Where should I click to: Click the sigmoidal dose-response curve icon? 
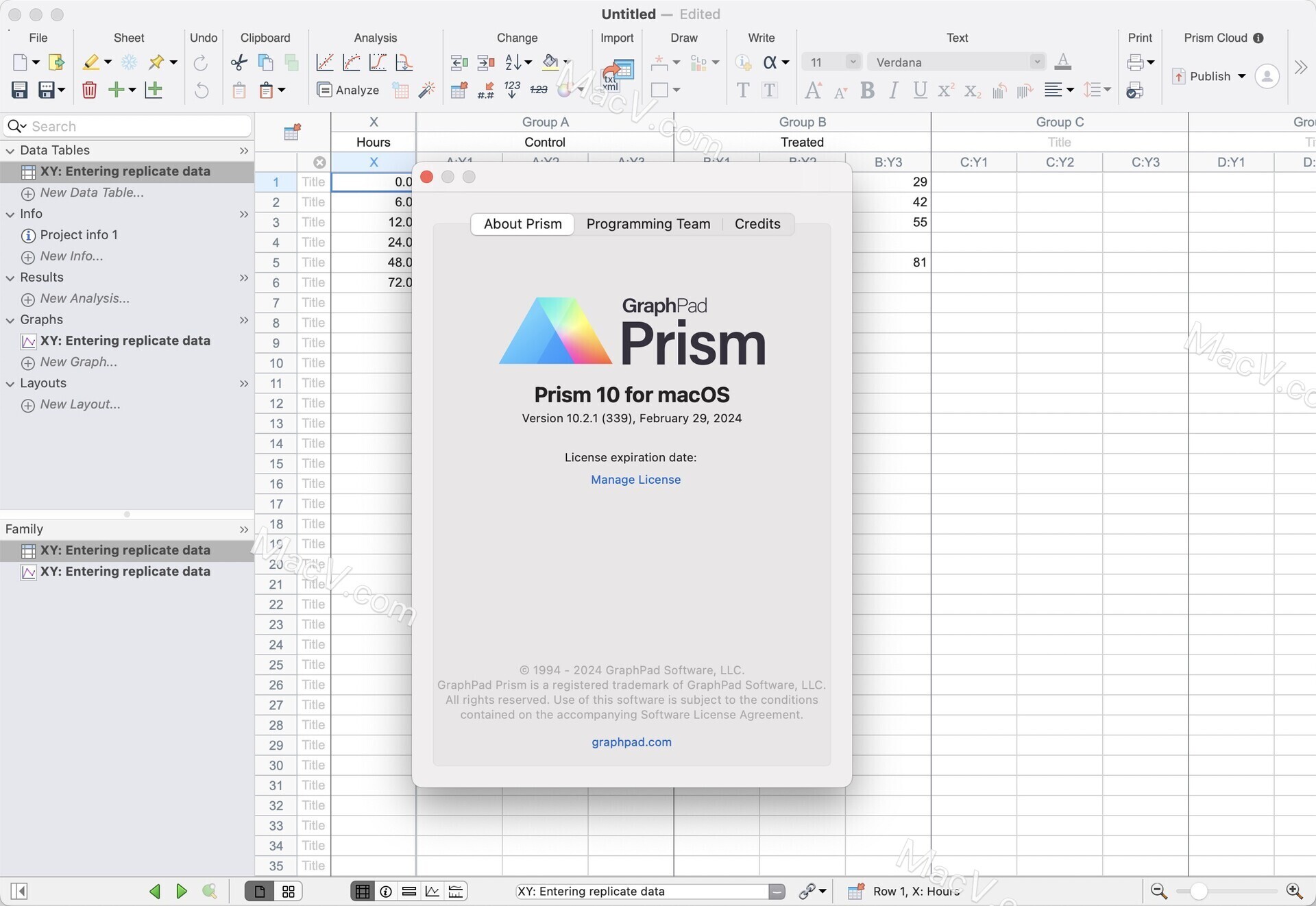pos(378,62)
